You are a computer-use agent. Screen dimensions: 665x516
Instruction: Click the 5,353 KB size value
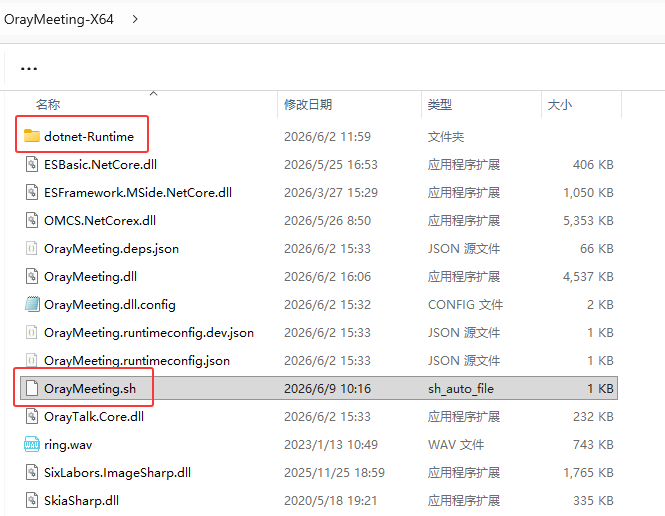588,220
